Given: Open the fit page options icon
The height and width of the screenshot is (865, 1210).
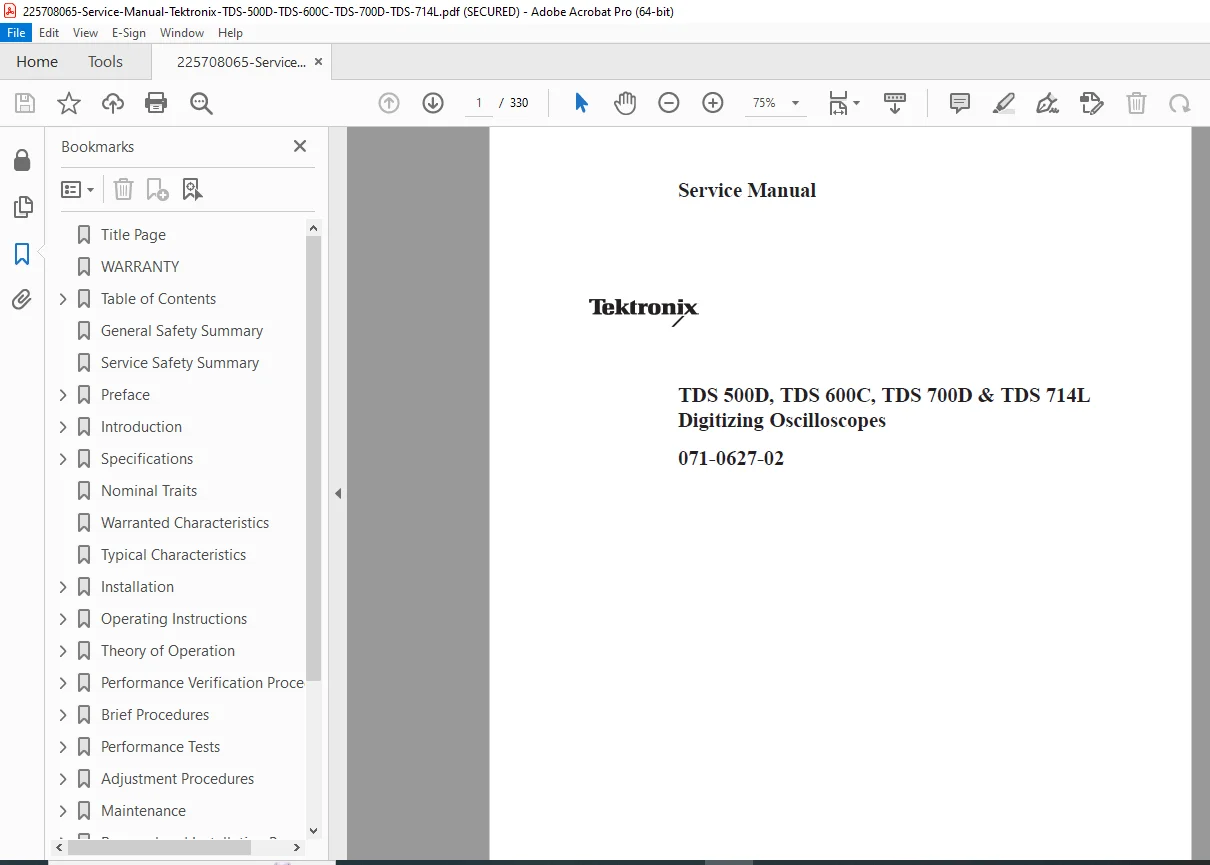Looking at the screenshot, I should point(843,103).
